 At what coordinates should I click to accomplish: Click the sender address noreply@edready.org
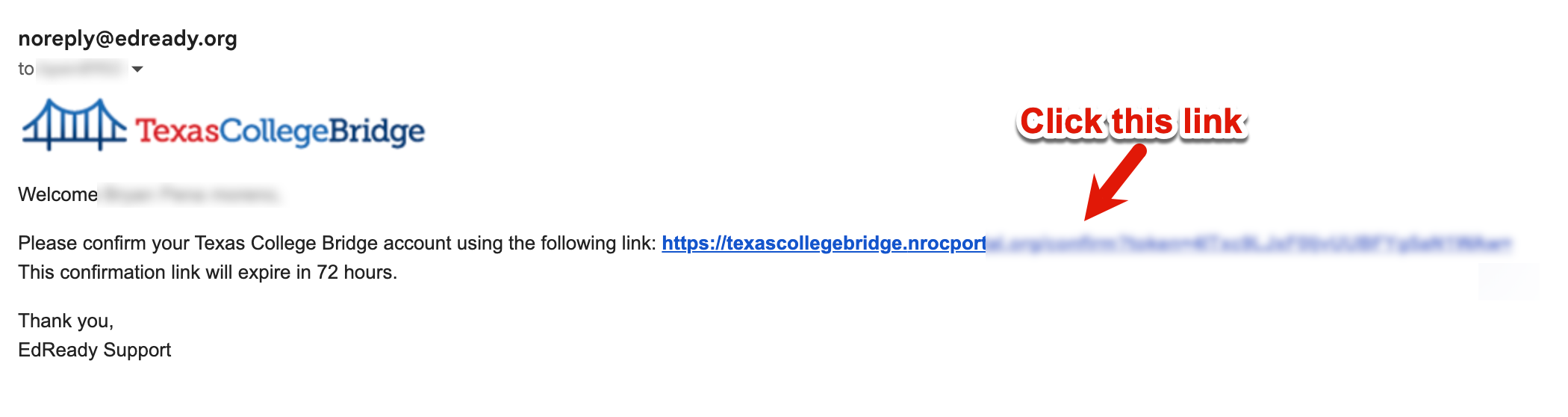(x=128, y=39)
